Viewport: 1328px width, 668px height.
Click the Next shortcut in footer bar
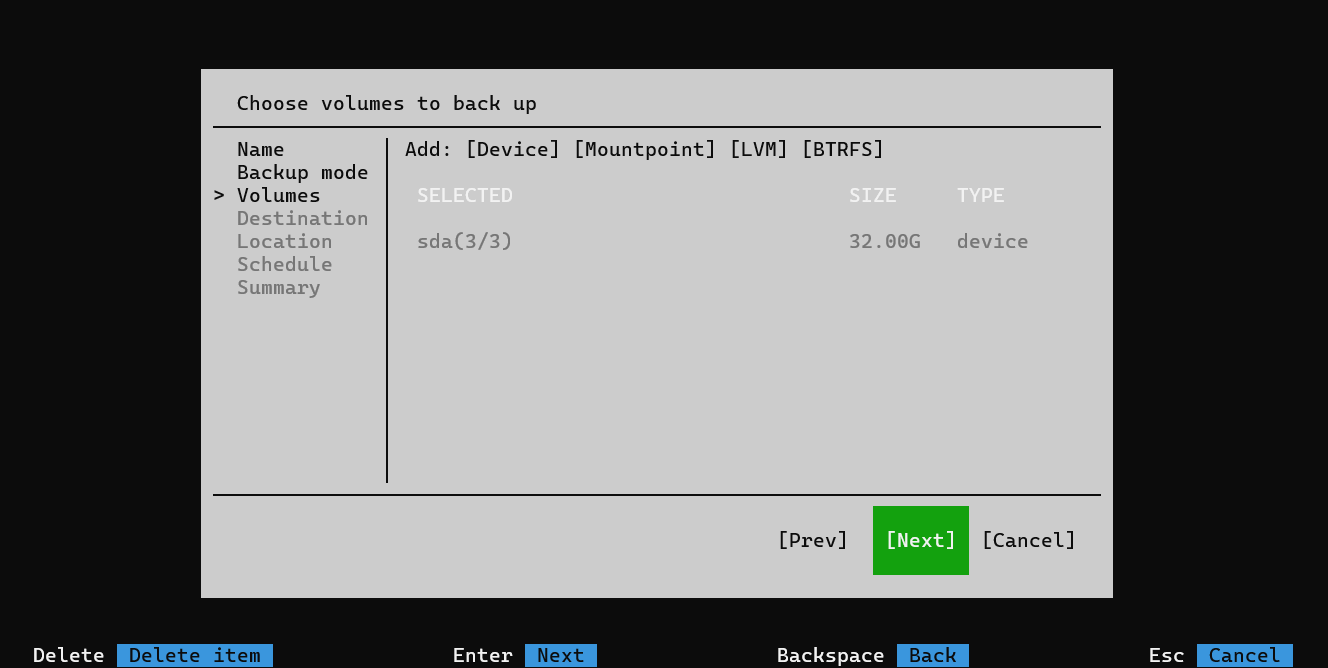[x=560, y=655]
